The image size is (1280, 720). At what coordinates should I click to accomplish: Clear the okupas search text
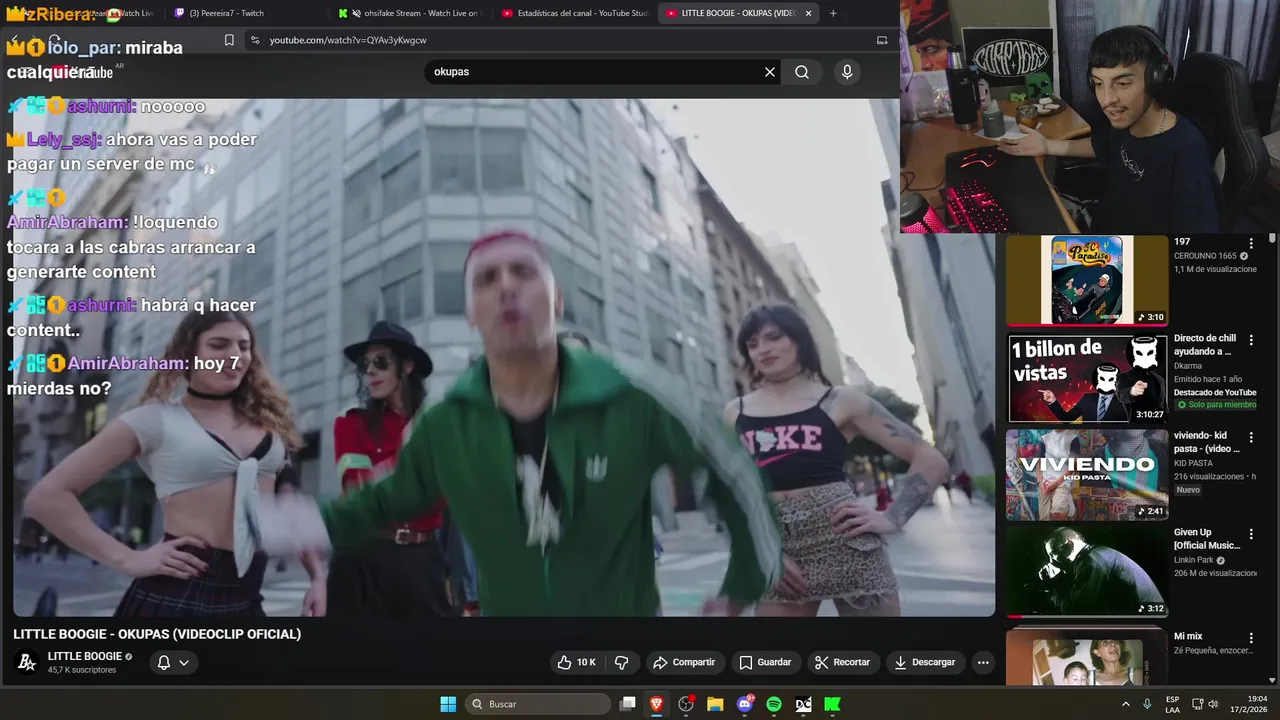point(770,72)
